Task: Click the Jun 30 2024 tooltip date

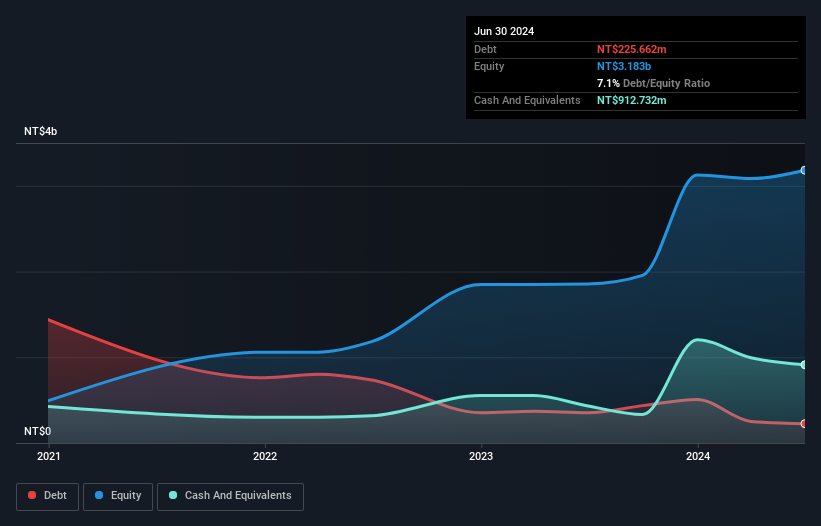Action: coord(504,31)
